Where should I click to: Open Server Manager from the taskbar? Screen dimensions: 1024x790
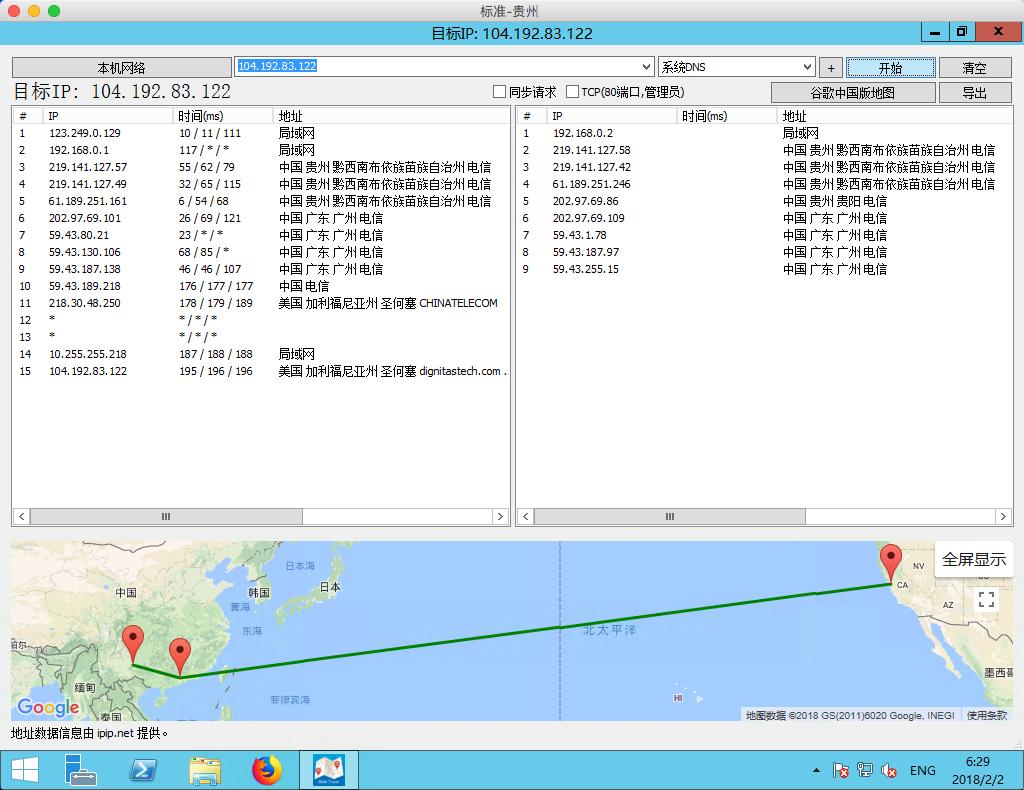coord(81,770)
